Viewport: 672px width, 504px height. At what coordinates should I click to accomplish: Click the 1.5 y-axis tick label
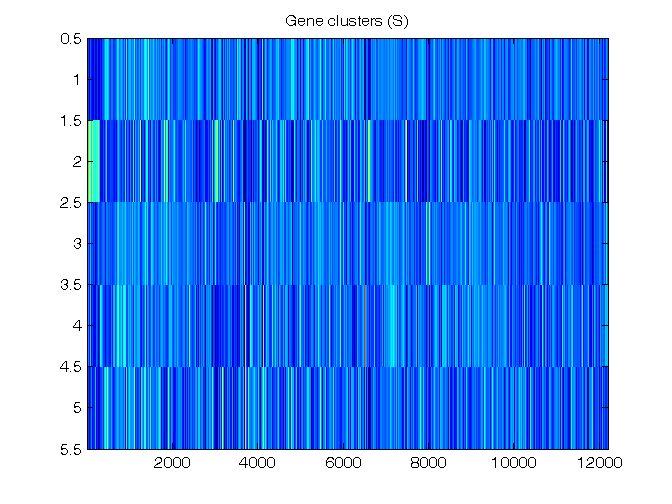tap(72, 121)
